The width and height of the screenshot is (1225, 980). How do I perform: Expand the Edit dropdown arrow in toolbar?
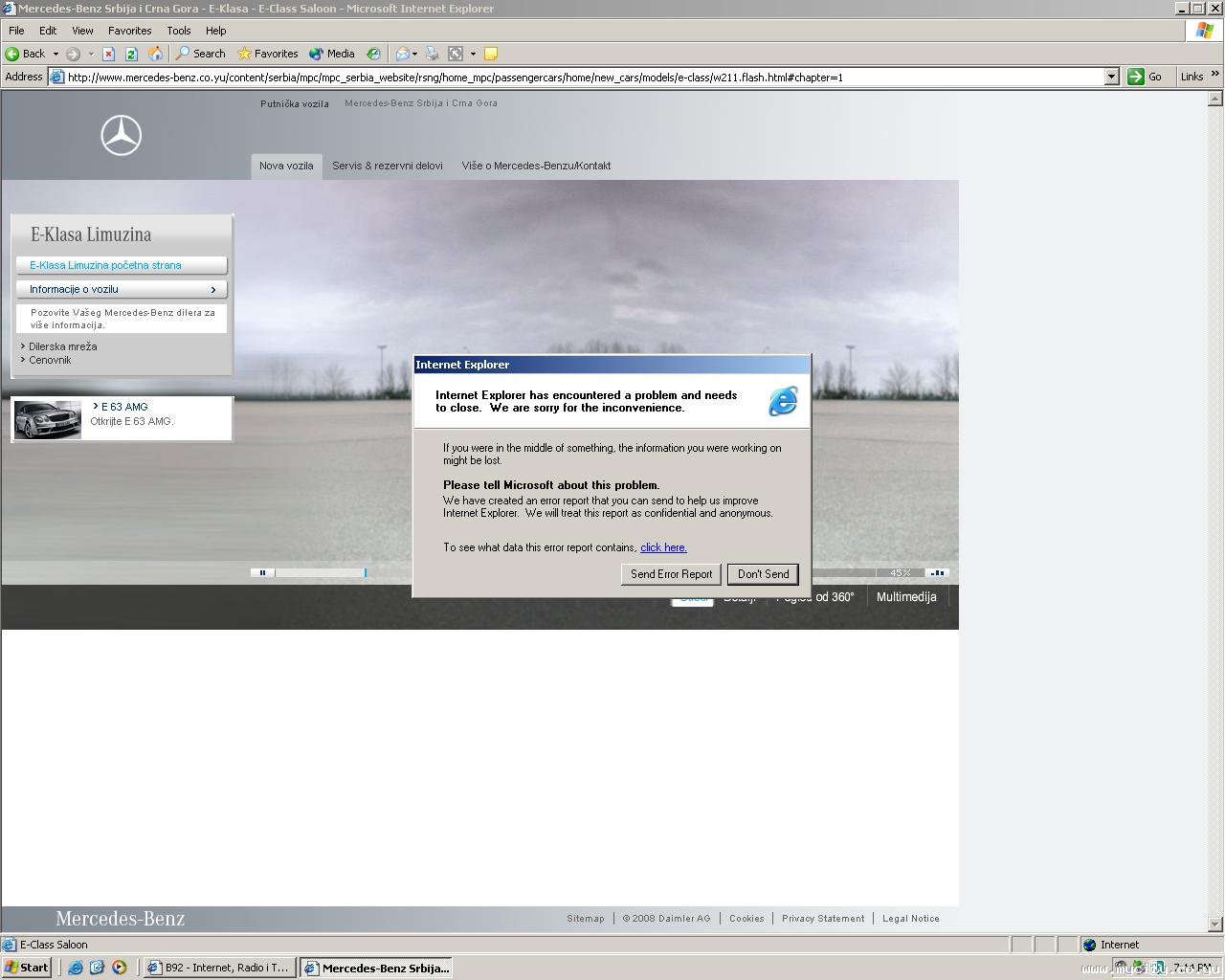pos(473,54)
